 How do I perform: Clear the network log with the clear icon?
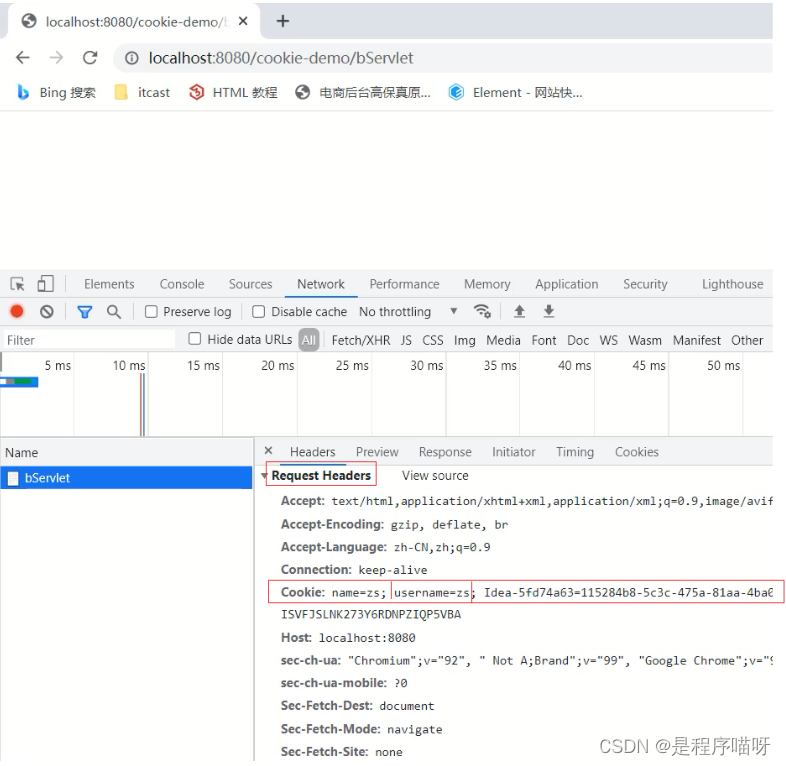pos(47,312)
